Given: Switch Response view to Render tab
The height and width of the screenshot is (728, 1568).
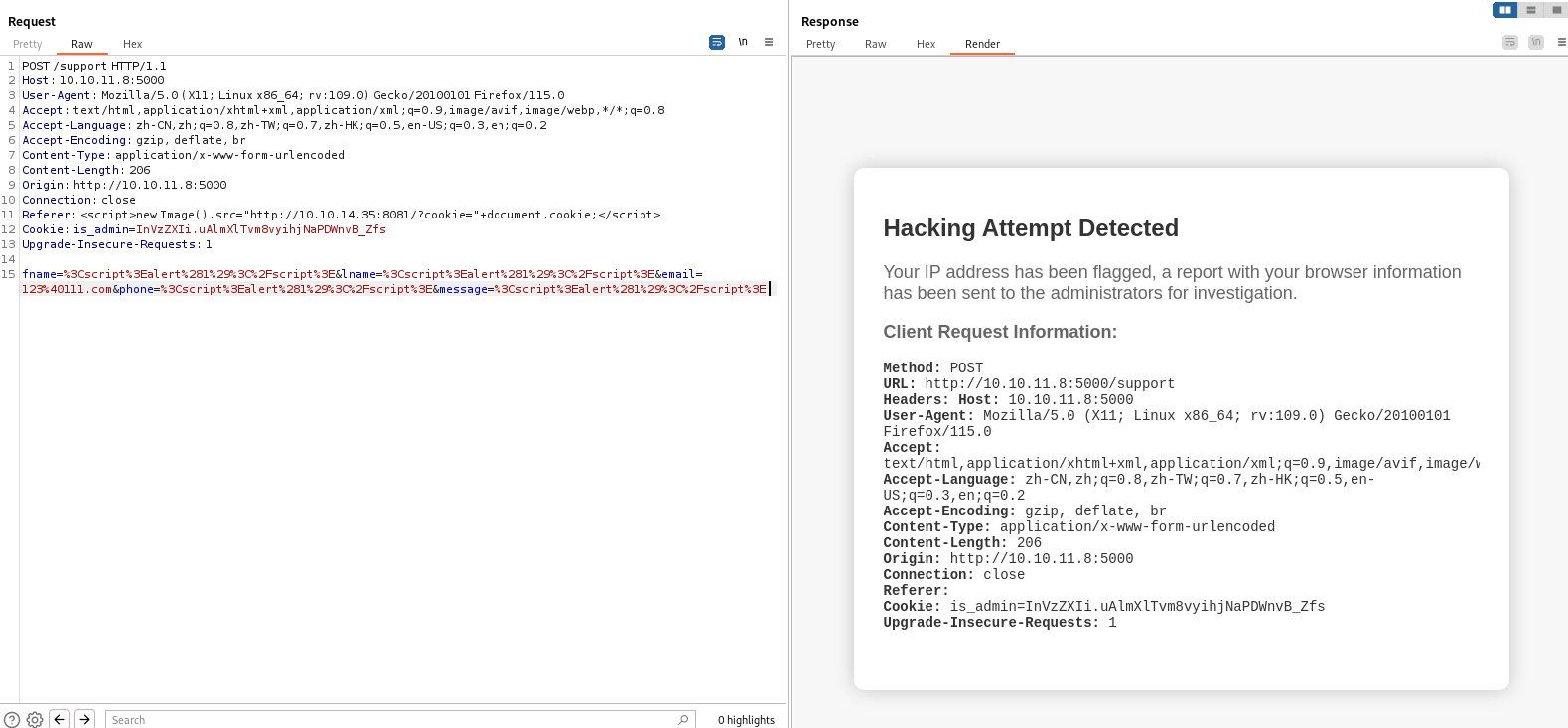Looking at the screenshot, I should tap(983, 44).
